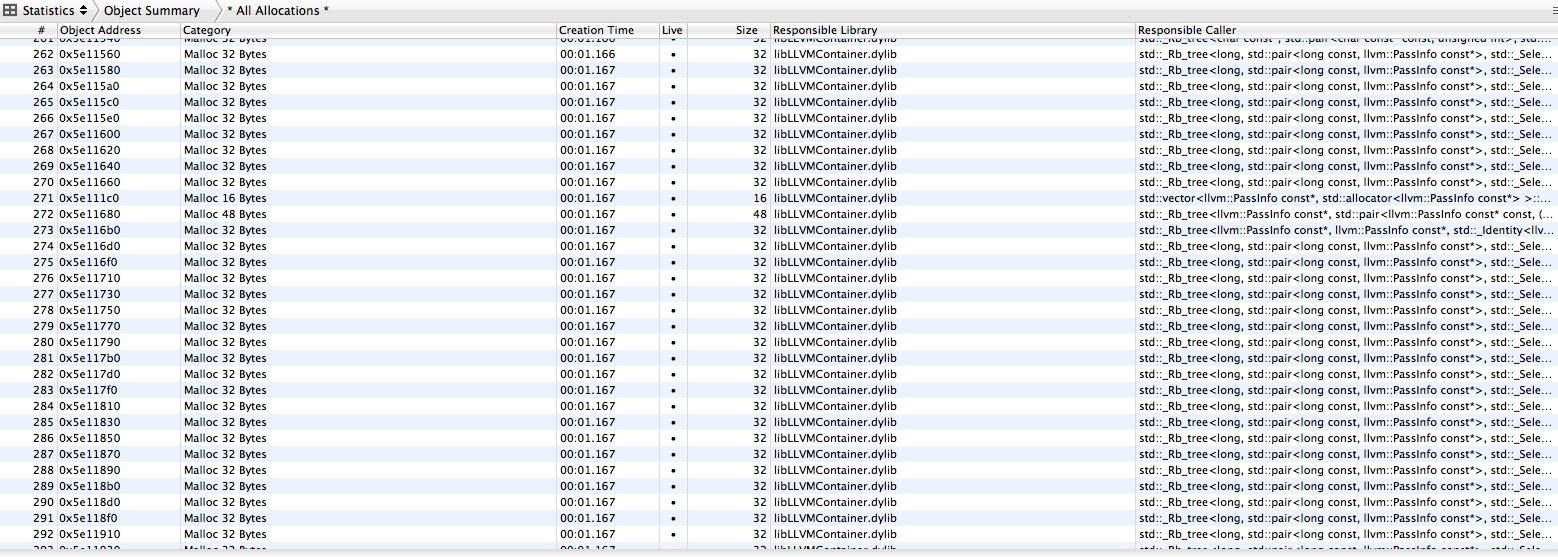This screenshot has width=1558, height=557.
Task: Click the size value 48 cell
Action: 729,214
